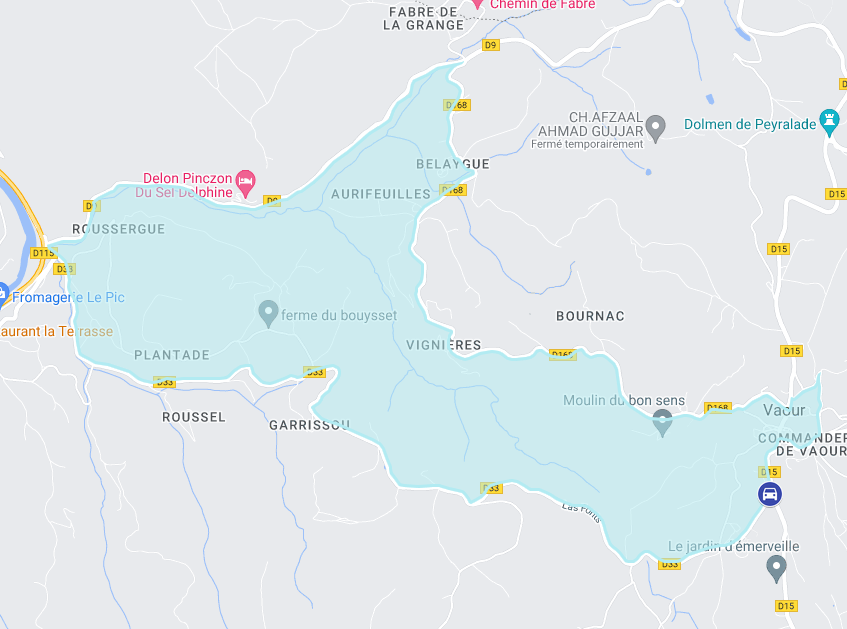The height and width of the screenshot is (629, 847).
Task: Click the FABRE DE LA GRANGE label
Action: [x=424, y=18]
